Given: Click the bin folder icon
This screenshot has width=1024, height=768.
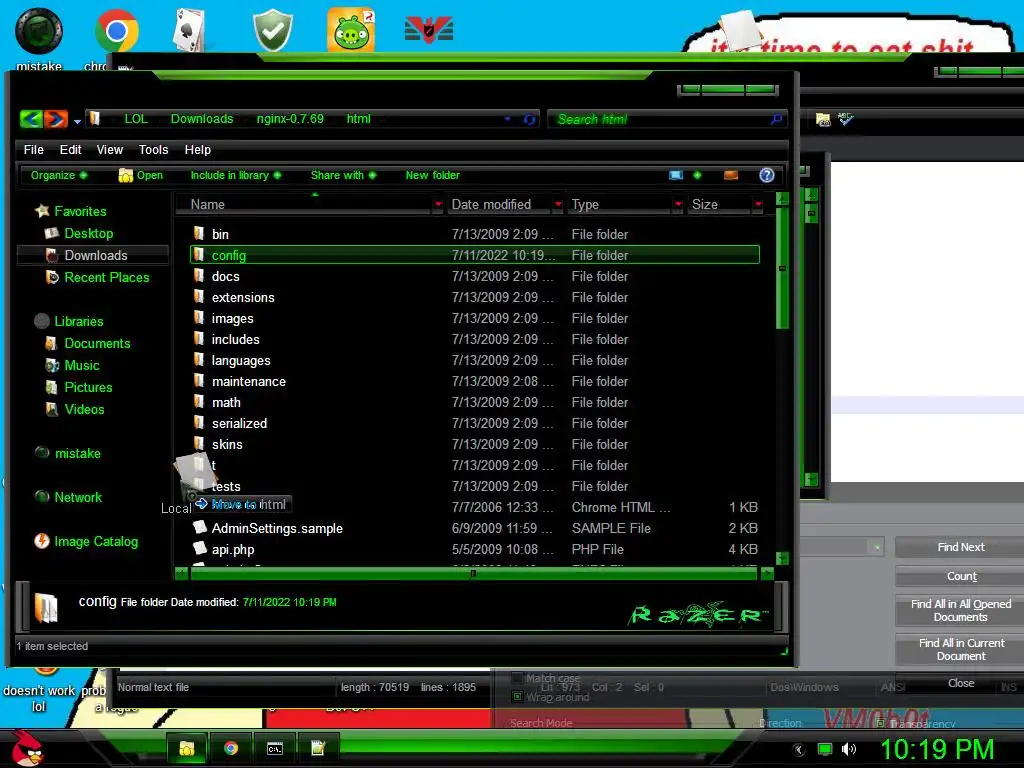Looking at the screenshot, I should pyautogui.click(x=199, y=233).
